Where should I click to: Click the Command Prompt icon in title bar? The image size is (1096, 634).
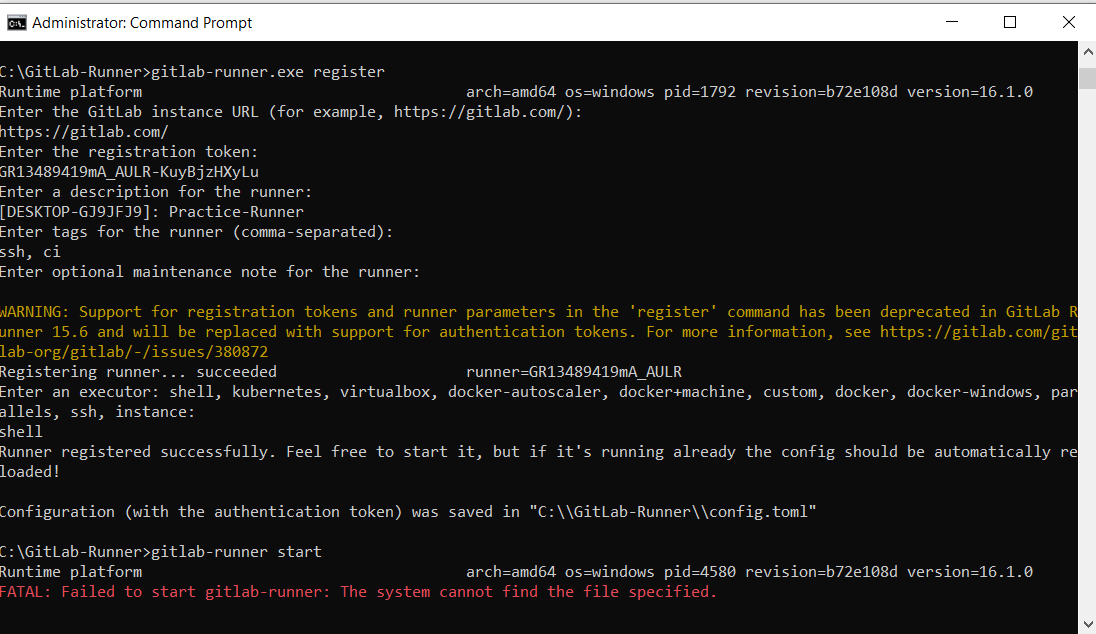click(x=16, y=22)
